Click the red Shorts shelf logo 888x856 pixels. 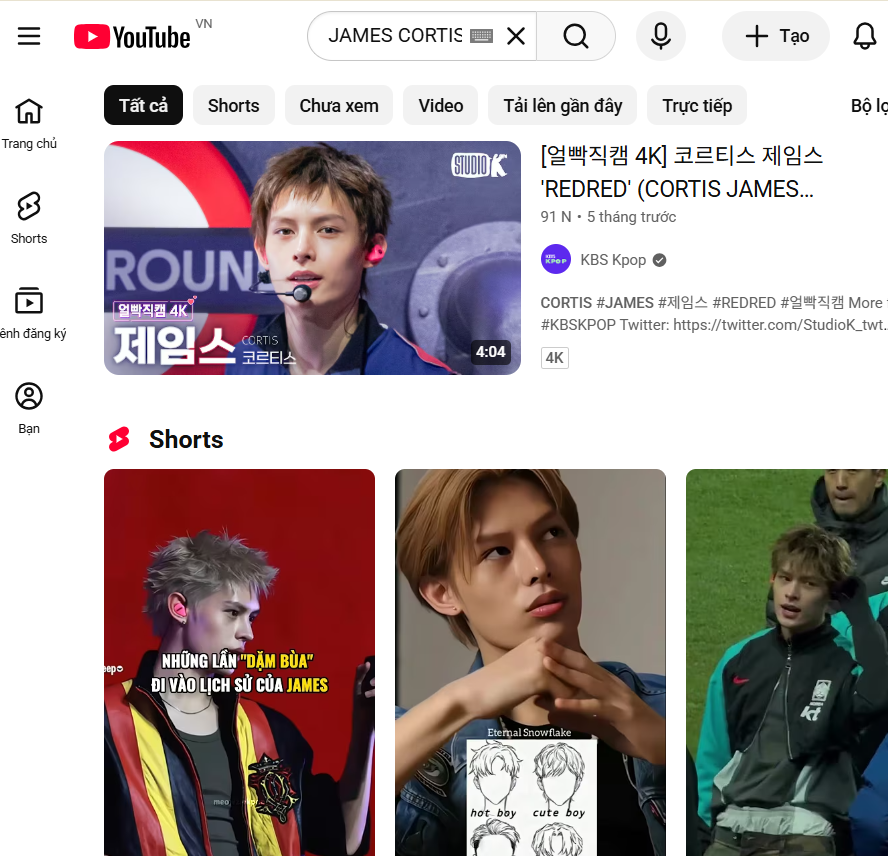pyautogui.click(x=119, y=439)
